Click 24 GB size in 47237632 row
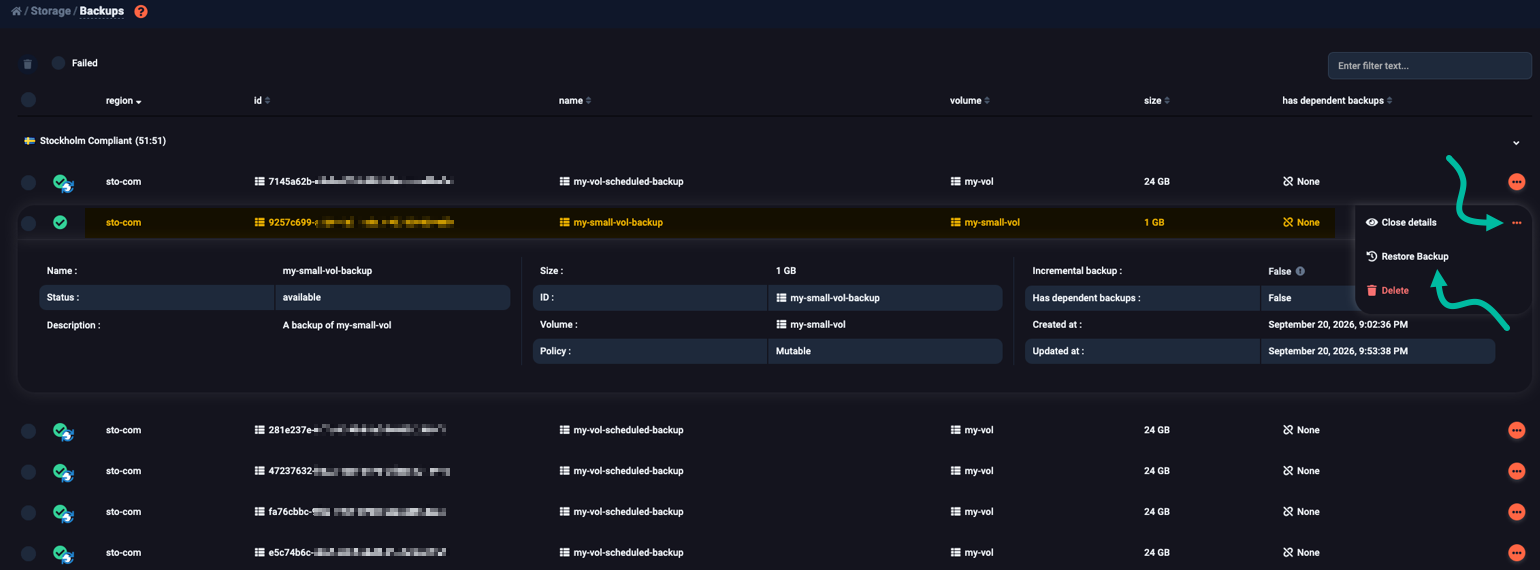The image size is (1540, 570). tap(1157, 471)
